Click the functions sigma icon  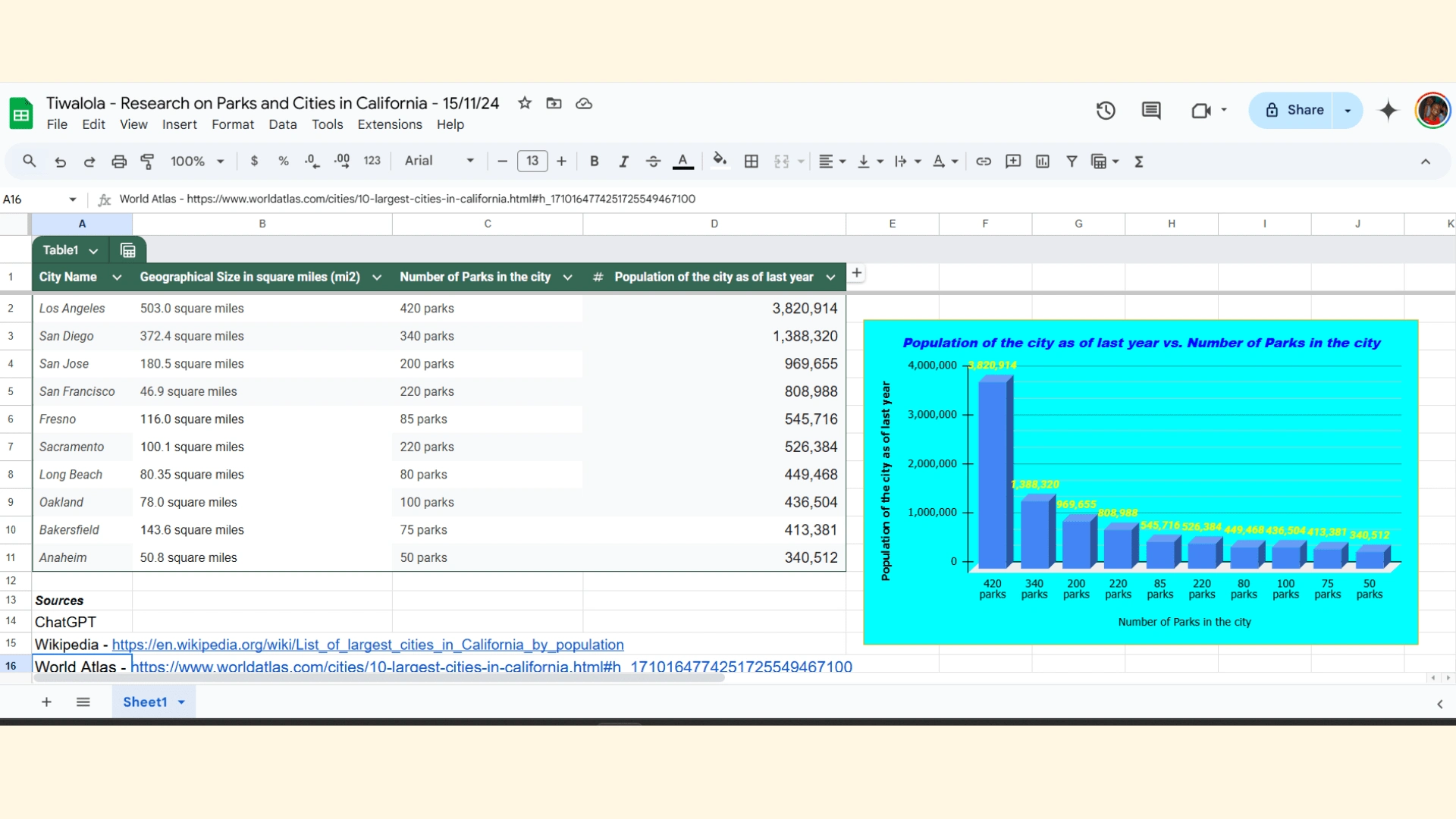click(1138, 161)
